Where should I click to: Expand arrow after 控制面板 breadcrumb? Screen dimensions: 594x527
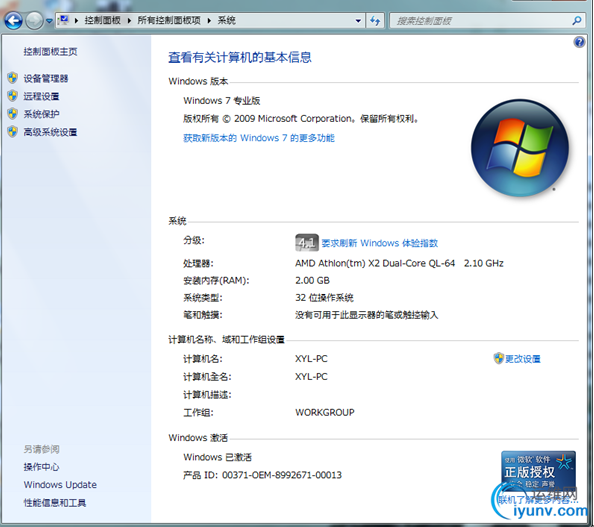pos(129,20)
